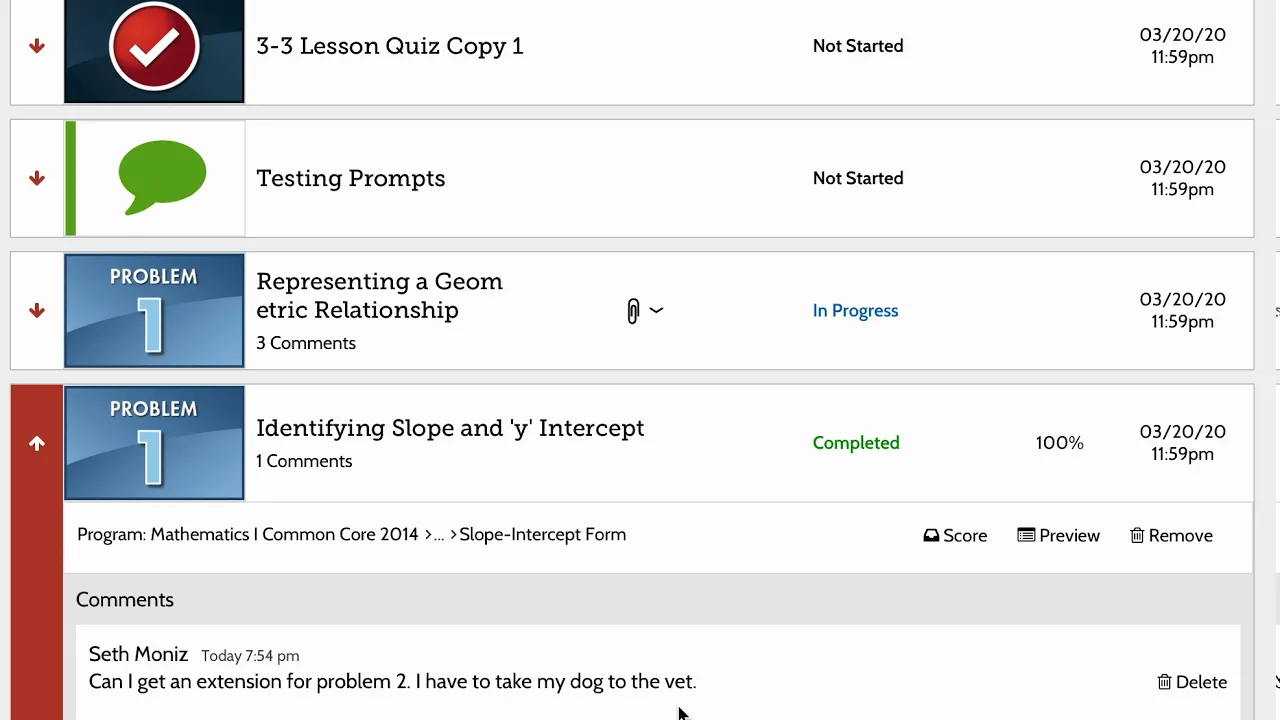
Task: Open the 3-3 Lesson Quiz Copy 1 title
Action: tap(390, 46)
